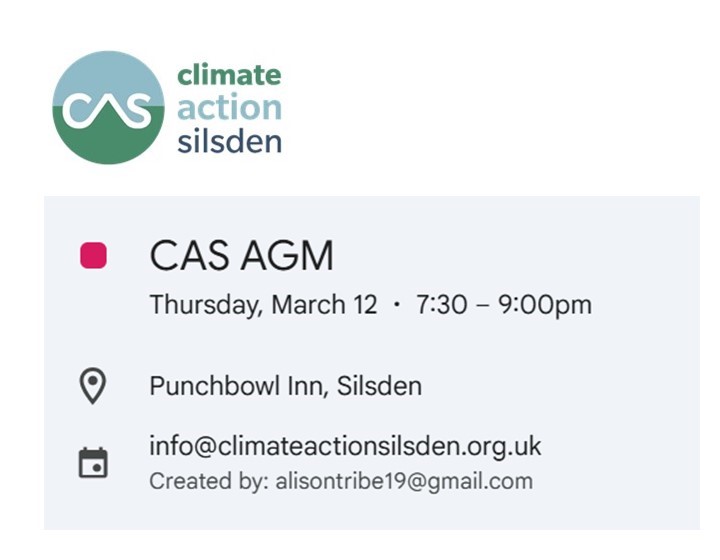Viewport: 720px width, 560px height.
Task: Click the dot separator between date and time
Action: point(397,305)
